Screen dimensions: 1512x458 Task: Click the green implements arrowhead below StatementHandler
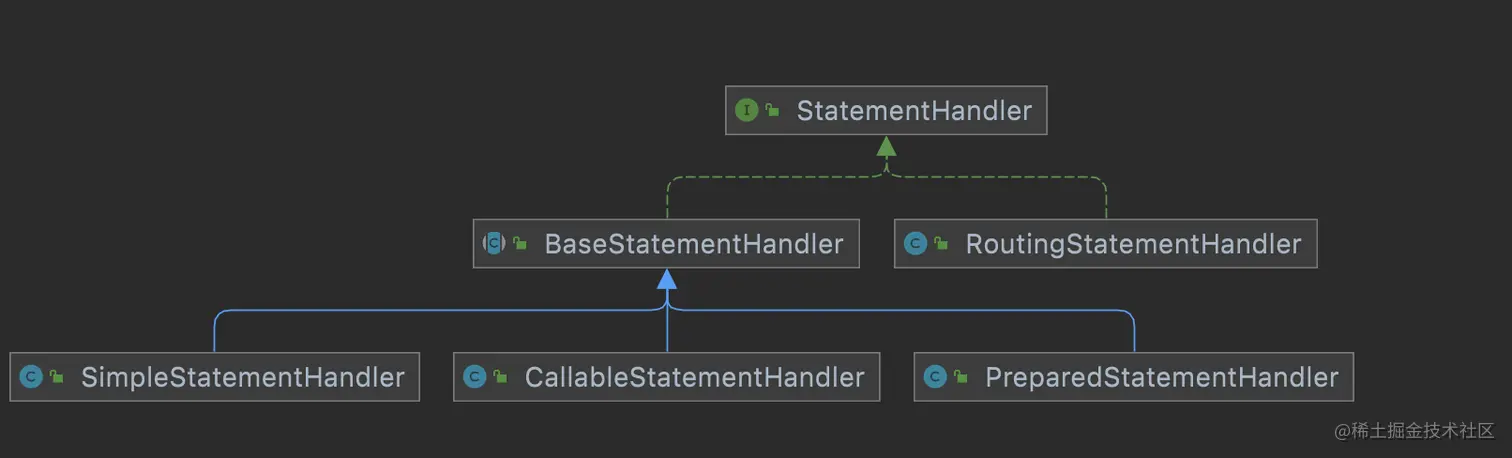(x=886, y=147)
